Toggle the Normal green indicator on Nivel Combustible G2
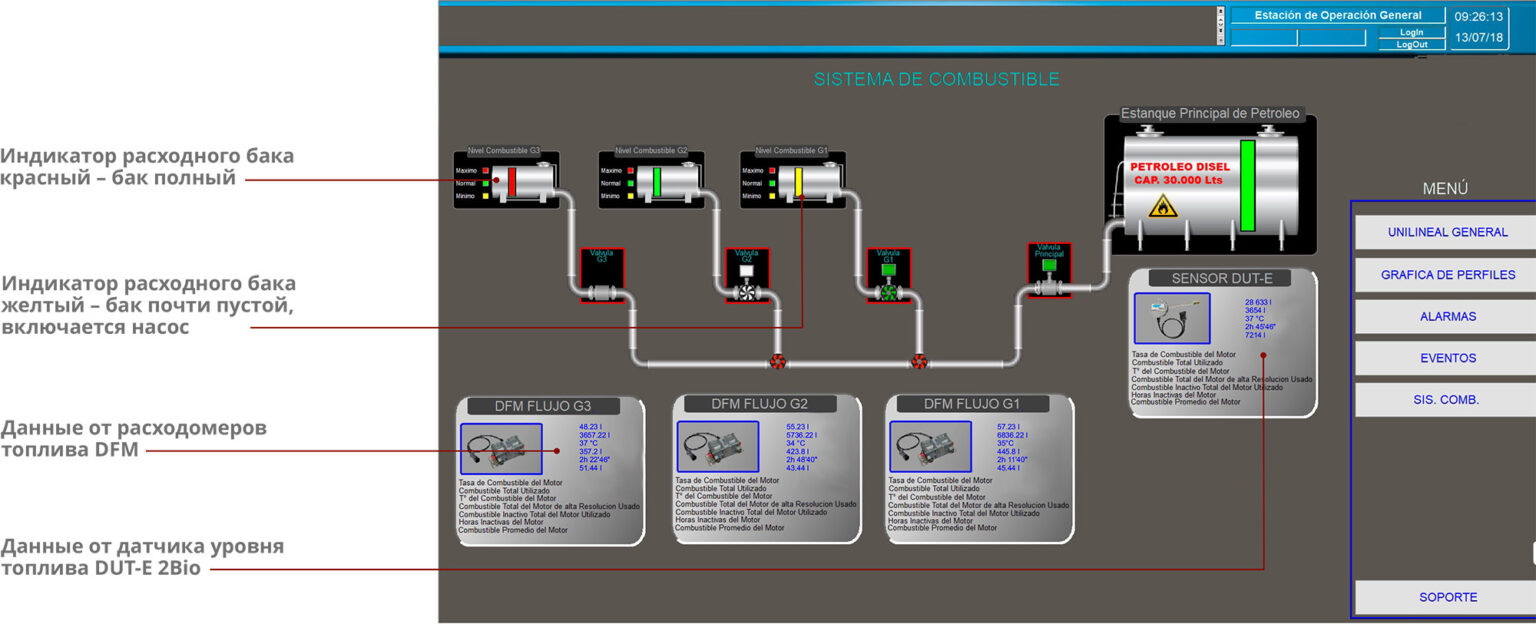1536x624 pixels. click(631, 184)
